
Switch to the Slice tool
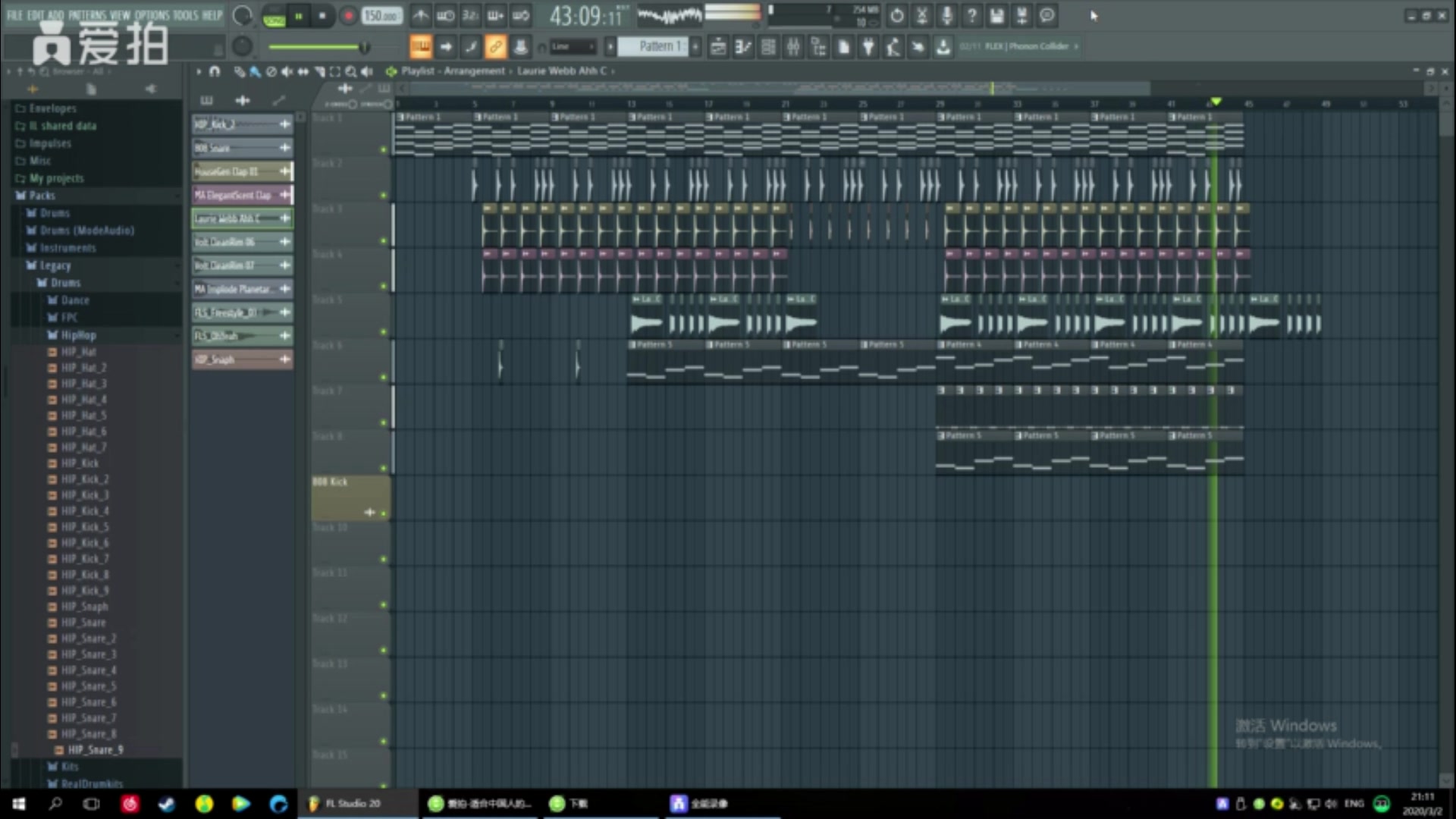click(x=318, y=72)
